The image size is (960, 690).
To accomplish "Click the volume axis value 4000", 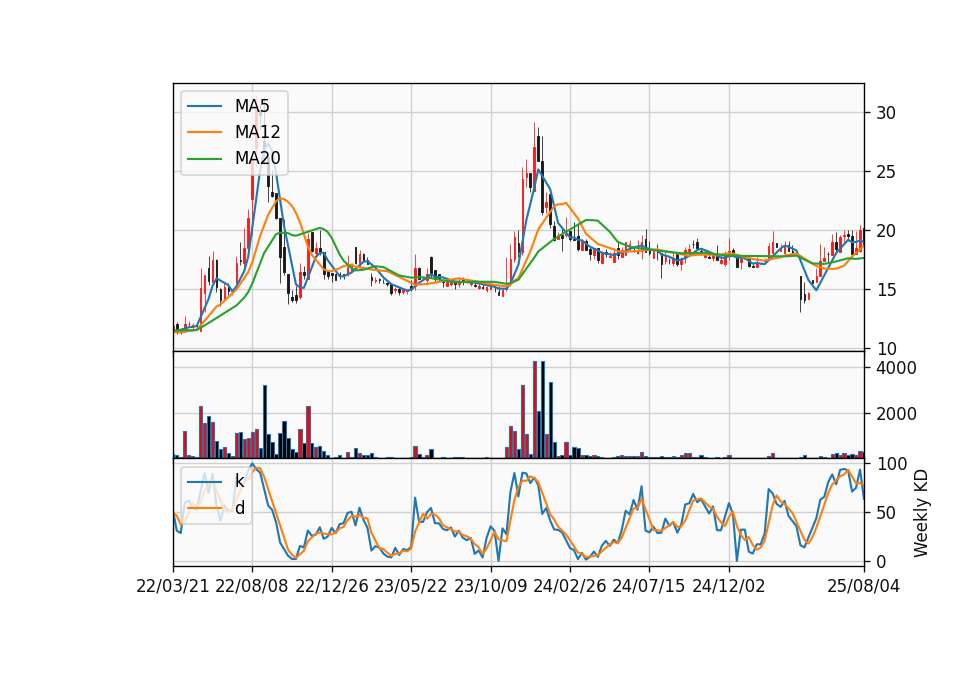I will coord(896,369).
